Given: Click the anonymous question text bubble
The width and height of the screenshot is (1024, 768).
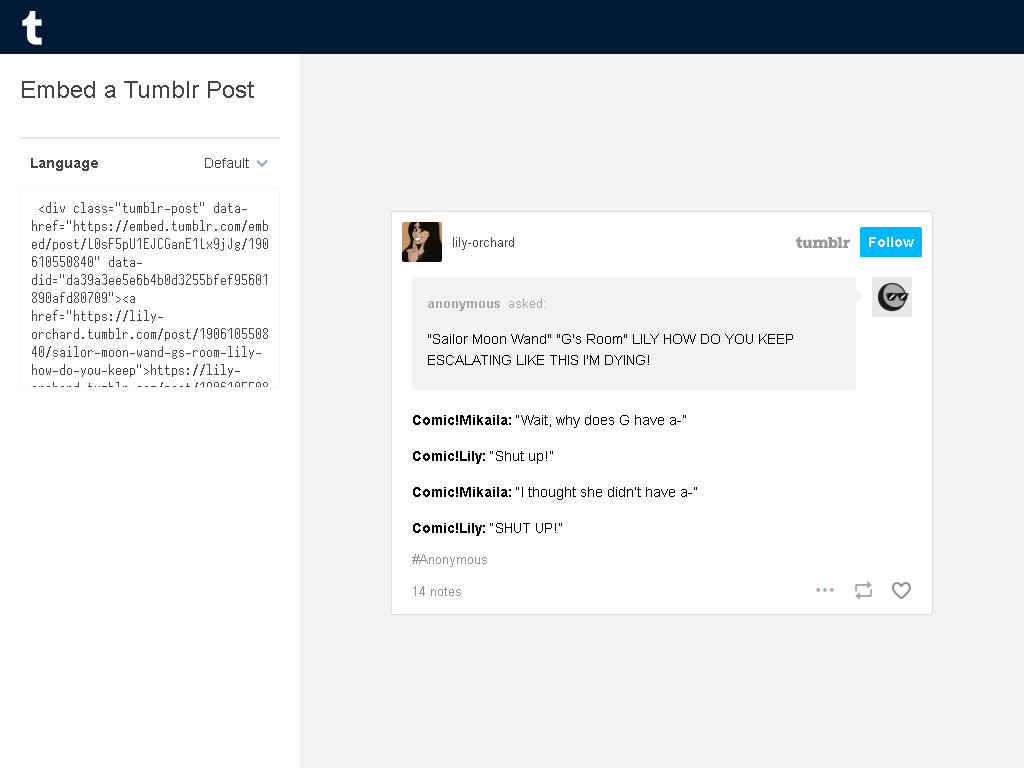Looking at the screenshot, I should coord(633,334).
